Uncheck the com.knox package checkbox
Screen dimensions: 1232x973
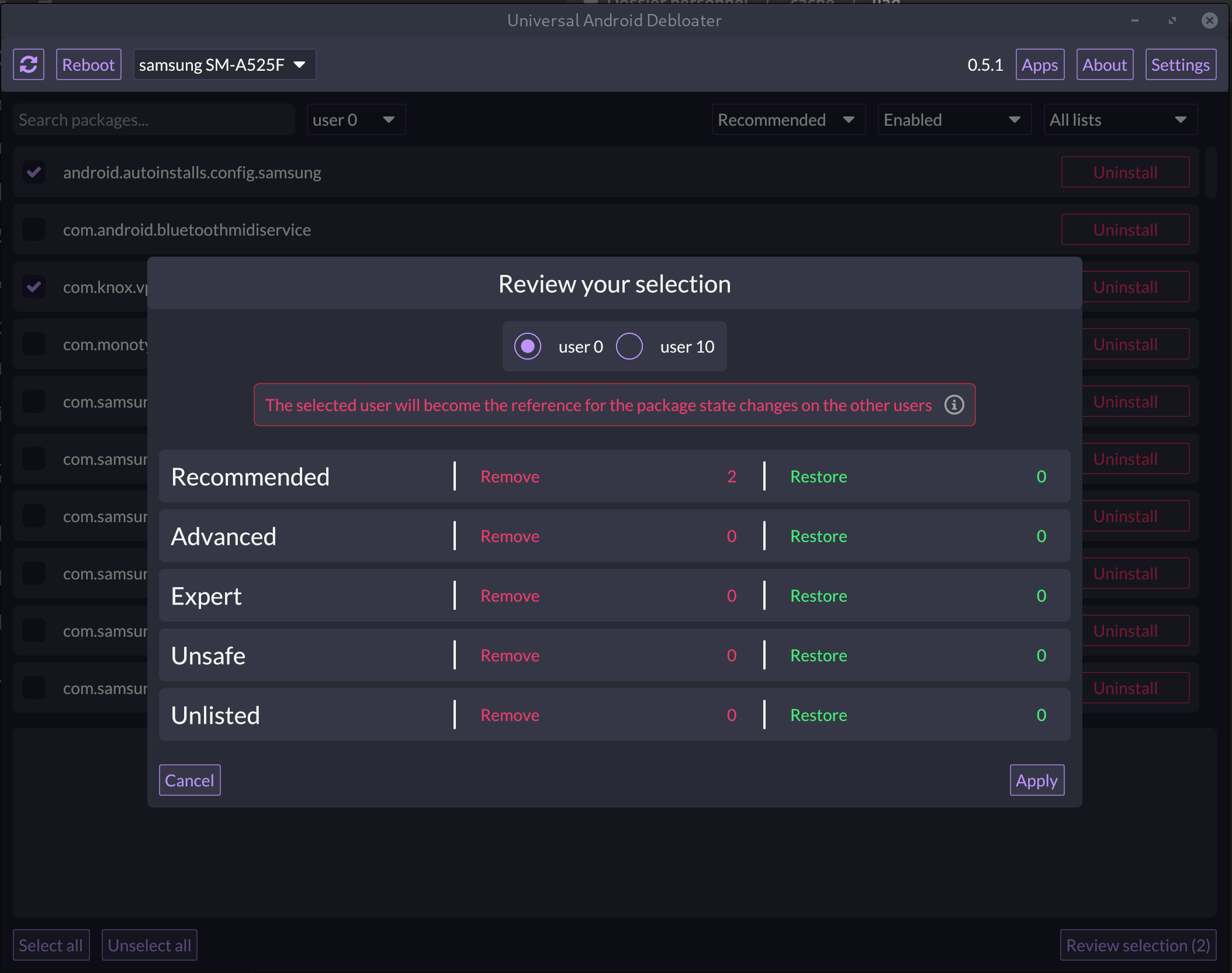(x=34, y=287)
